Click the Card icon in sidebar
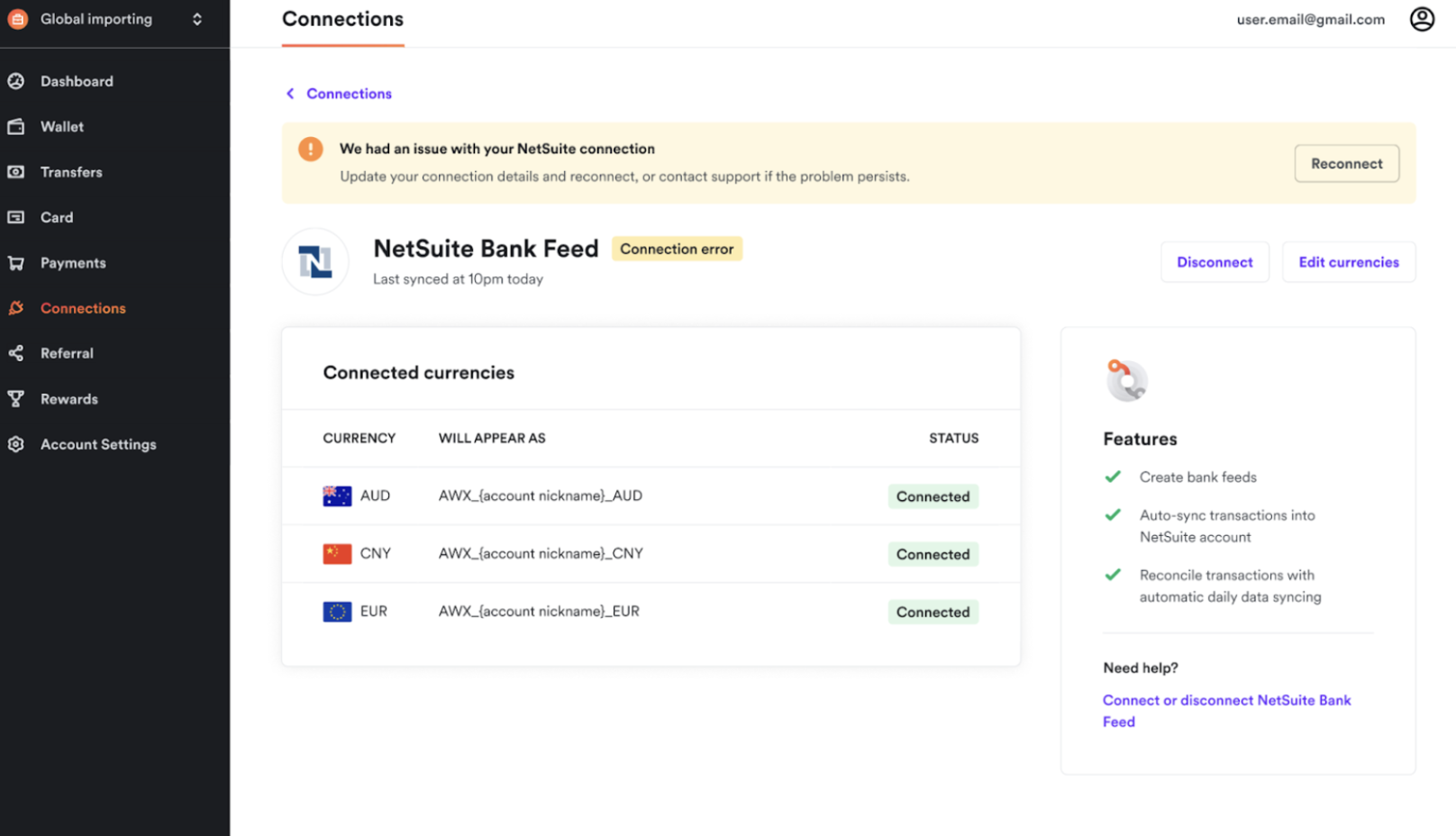Screen dimensions: 1456x836 pyautogui.click(x=16, y=217)
